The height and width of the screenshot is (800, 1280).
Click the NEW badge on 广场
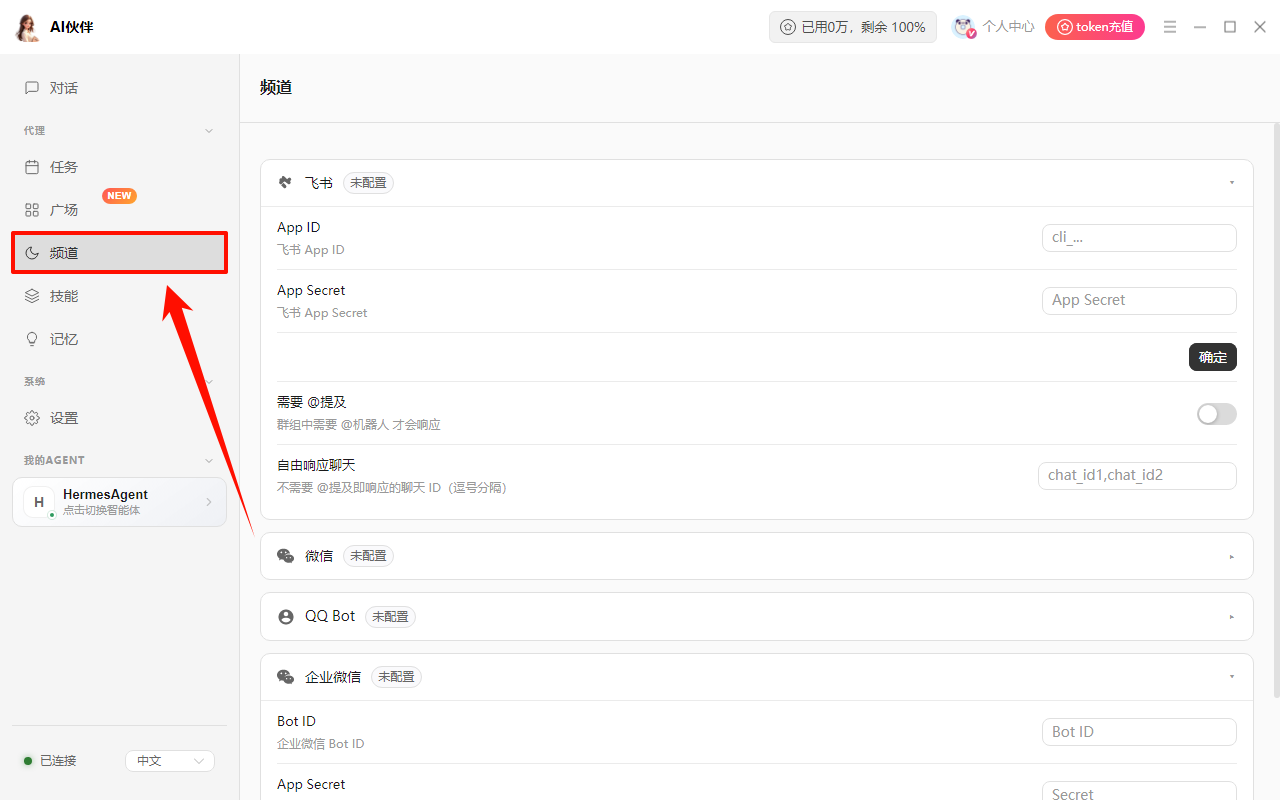[x=120, y=196]
